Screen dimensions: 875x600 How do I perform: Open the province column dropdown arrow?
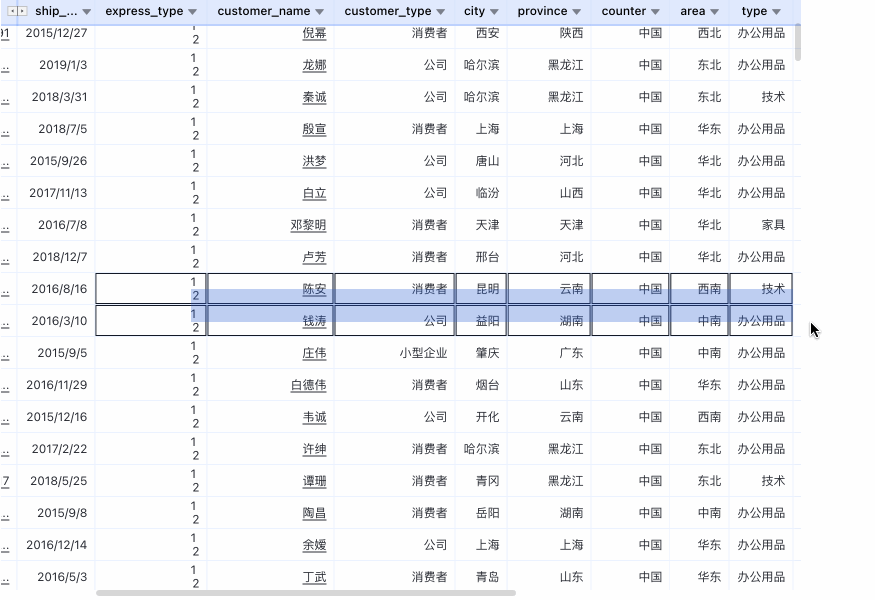(576, 12)
